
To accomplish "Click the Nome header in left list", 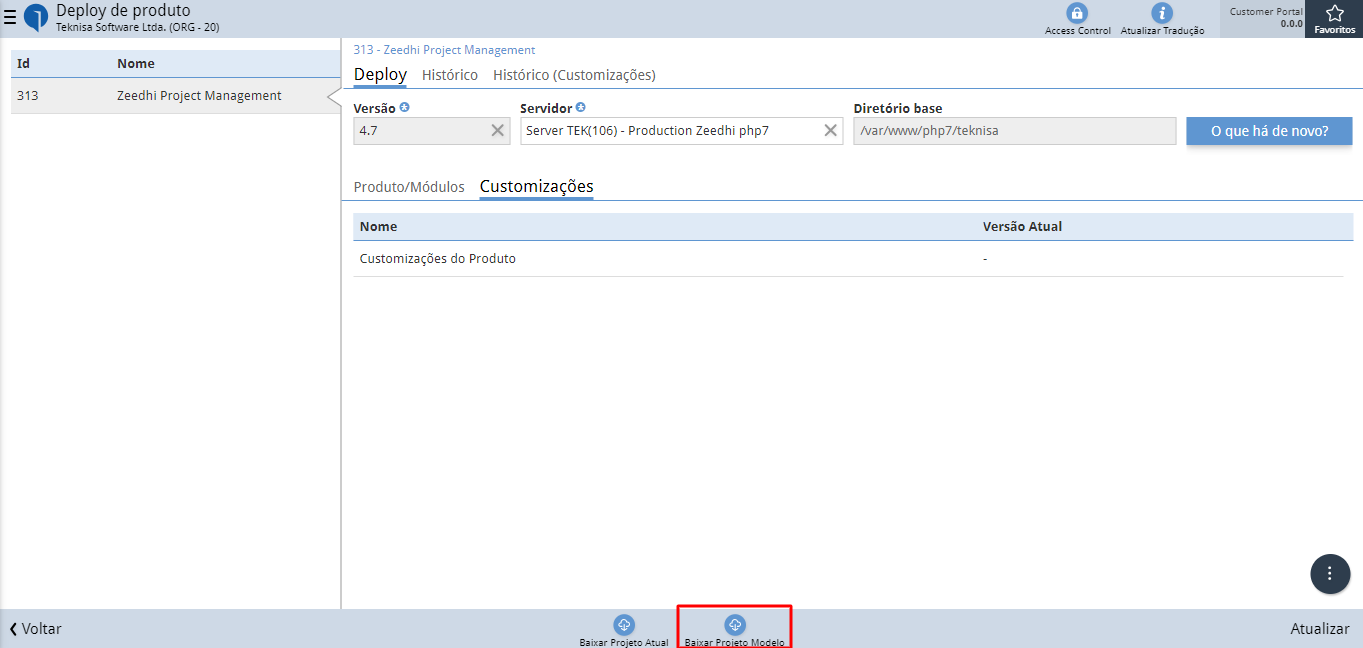I will pyautogui.click(x=136, y=64).
